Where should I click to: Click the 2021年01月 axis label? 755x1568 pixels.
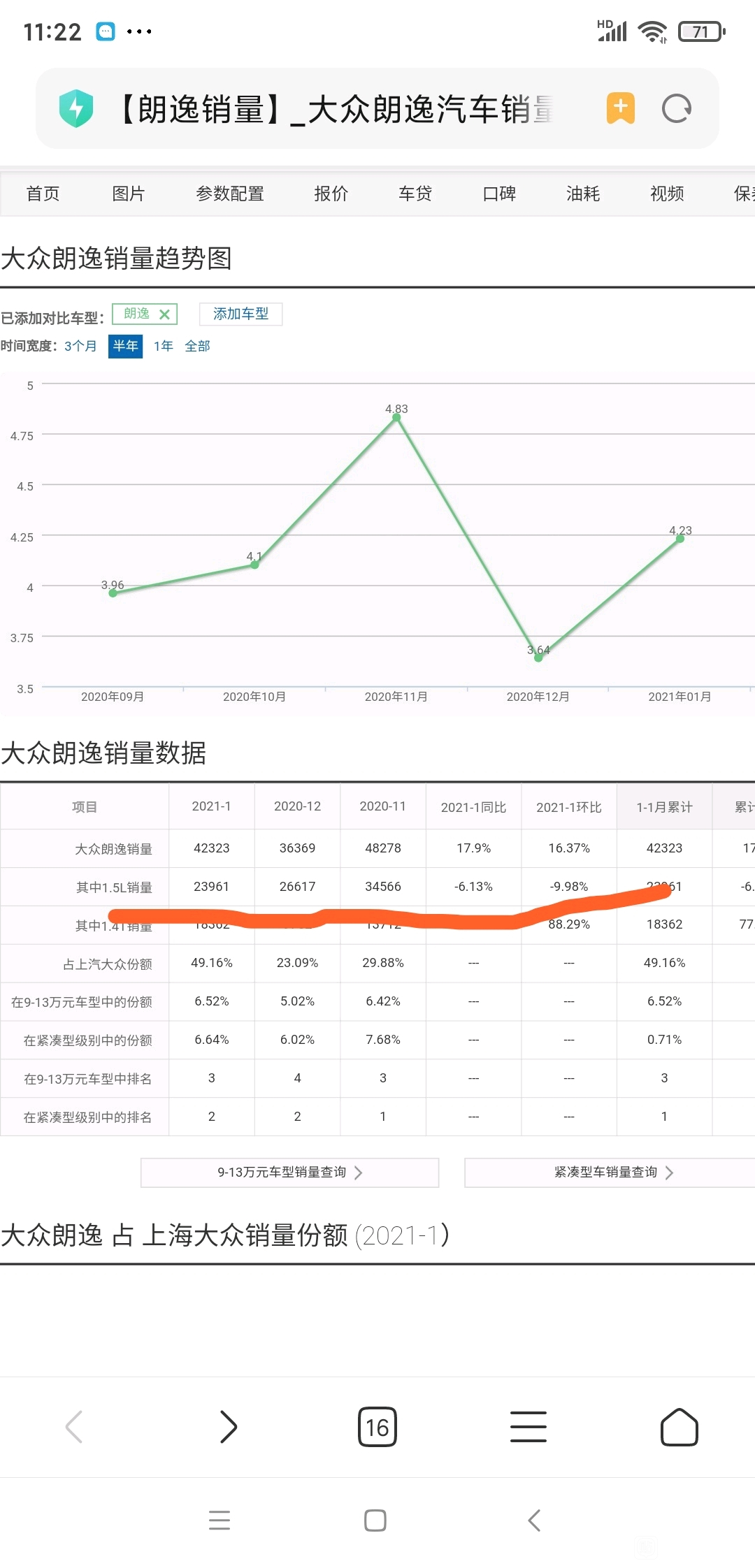[679, 697]
